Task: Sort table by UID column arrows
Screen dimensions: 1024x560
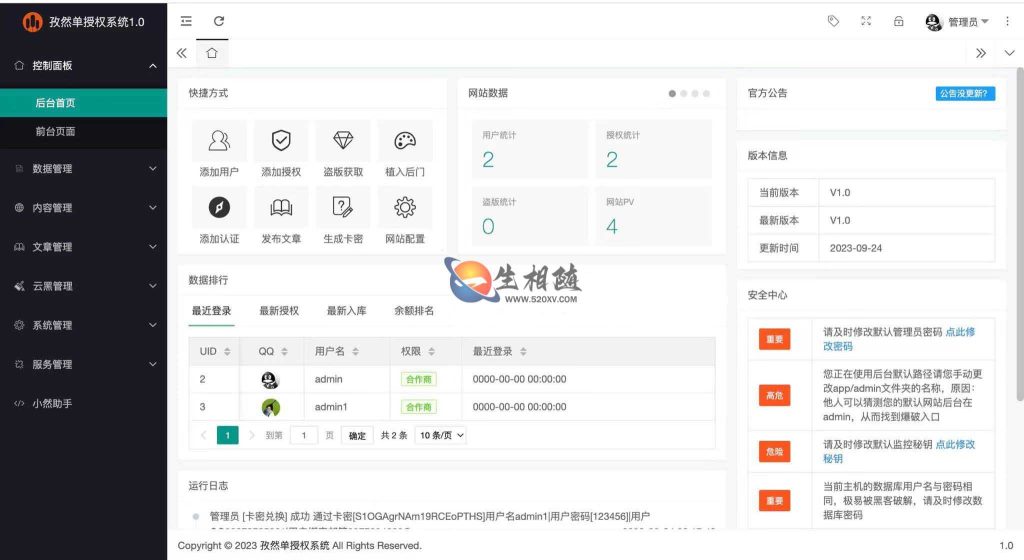Action: point(227,351)
